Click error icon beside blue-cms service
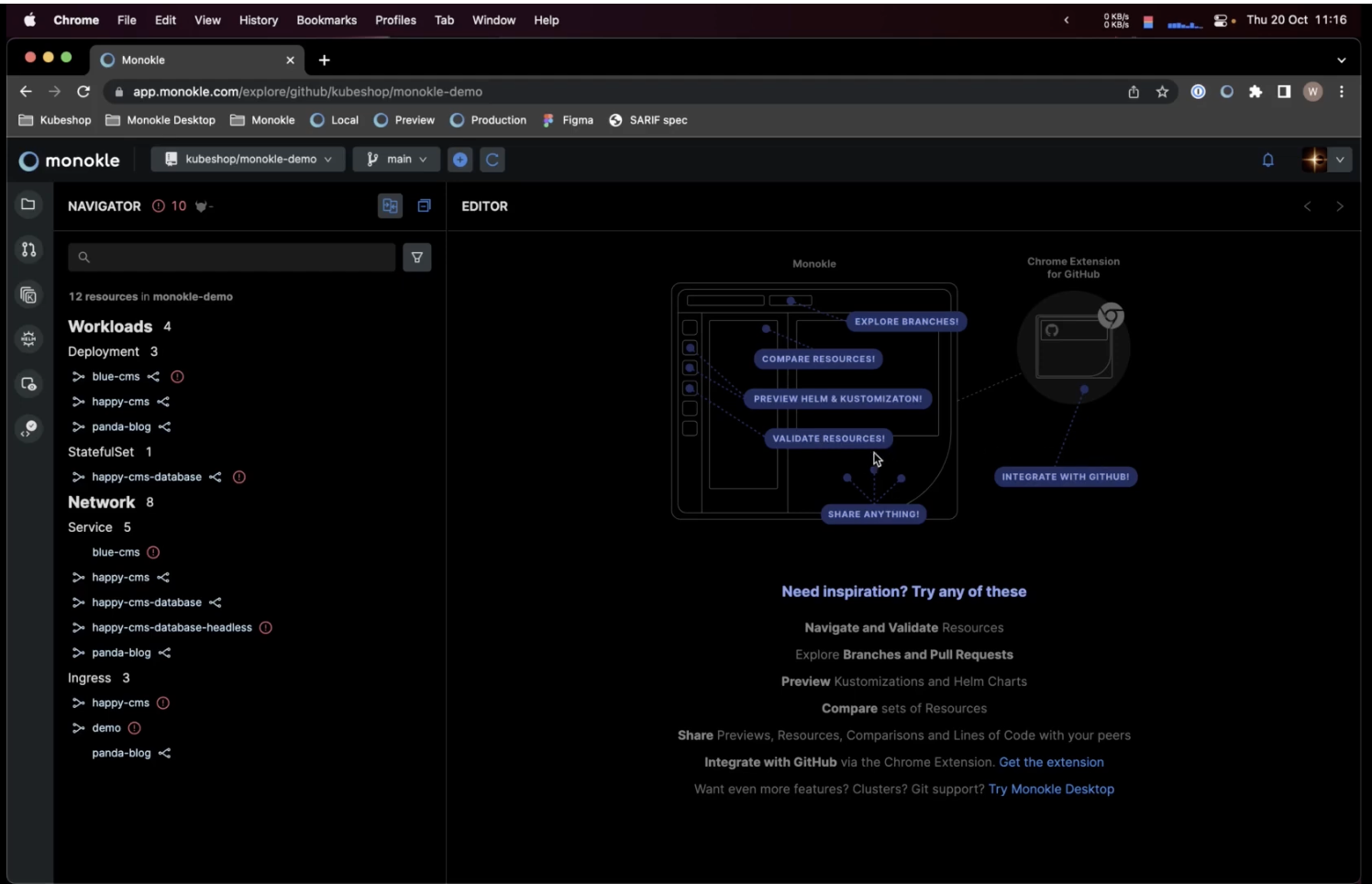Screen dimensions: 1372x884 tap(153, 552)
